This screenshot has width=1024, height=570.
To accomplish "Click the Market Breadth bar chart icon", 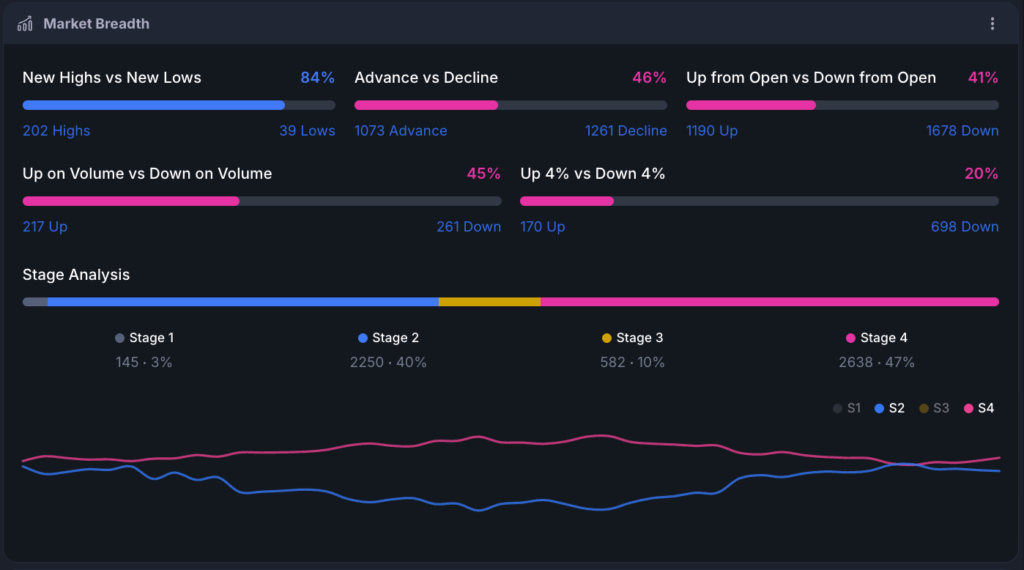I will [x=25, y=24].
